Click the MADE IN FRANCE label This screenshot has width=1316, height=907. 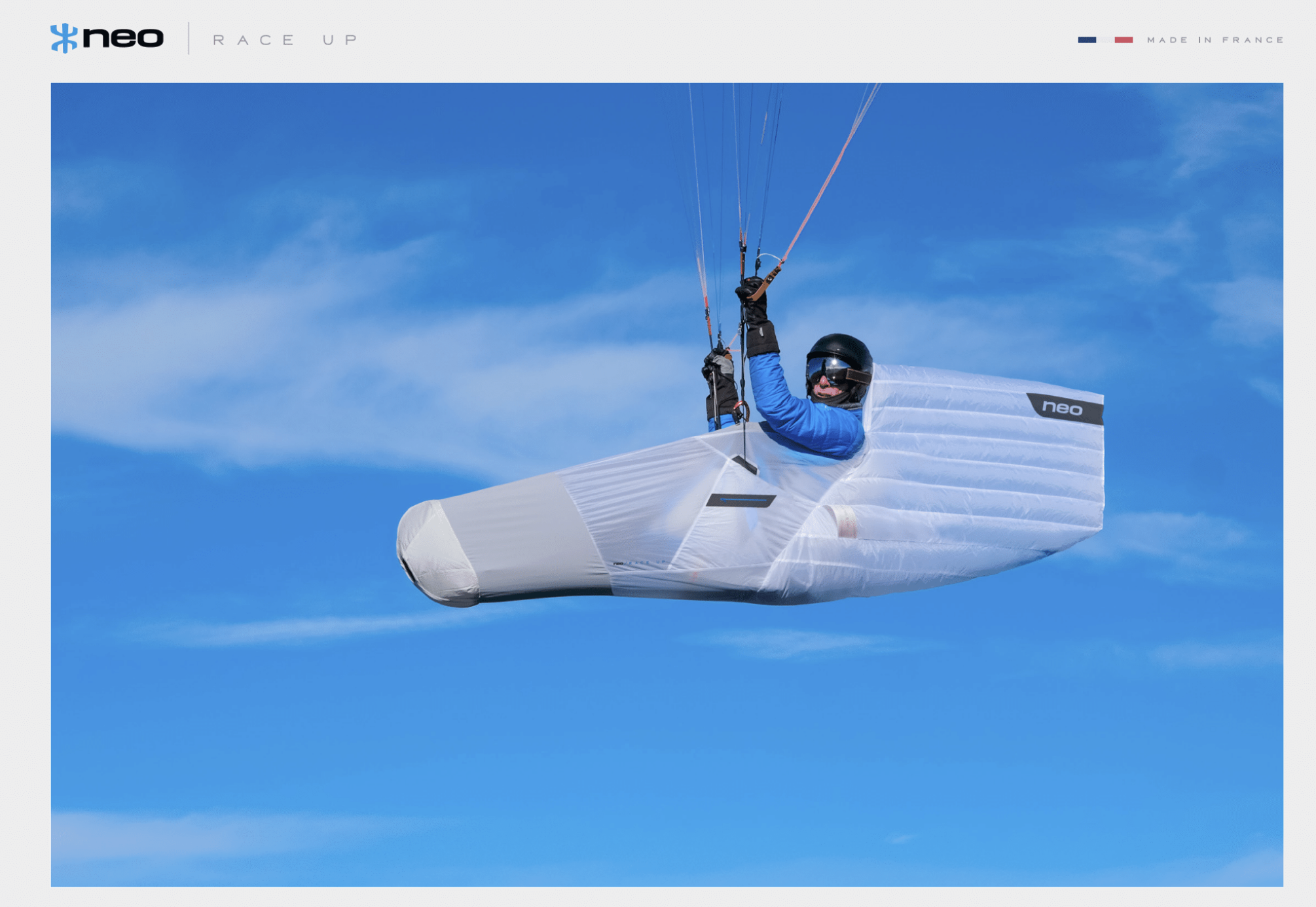[x=1215, y=40]
